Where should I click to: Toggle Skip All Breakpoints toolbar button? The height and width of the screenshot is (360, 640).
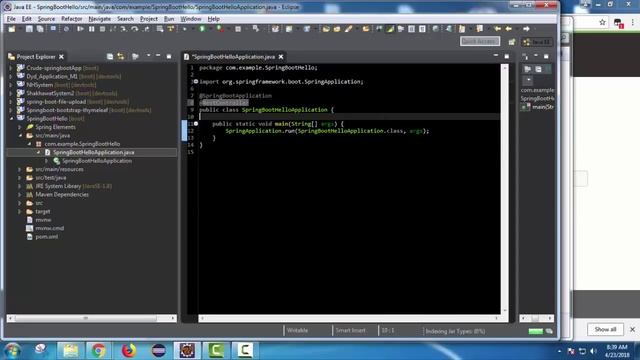point(66,29)
